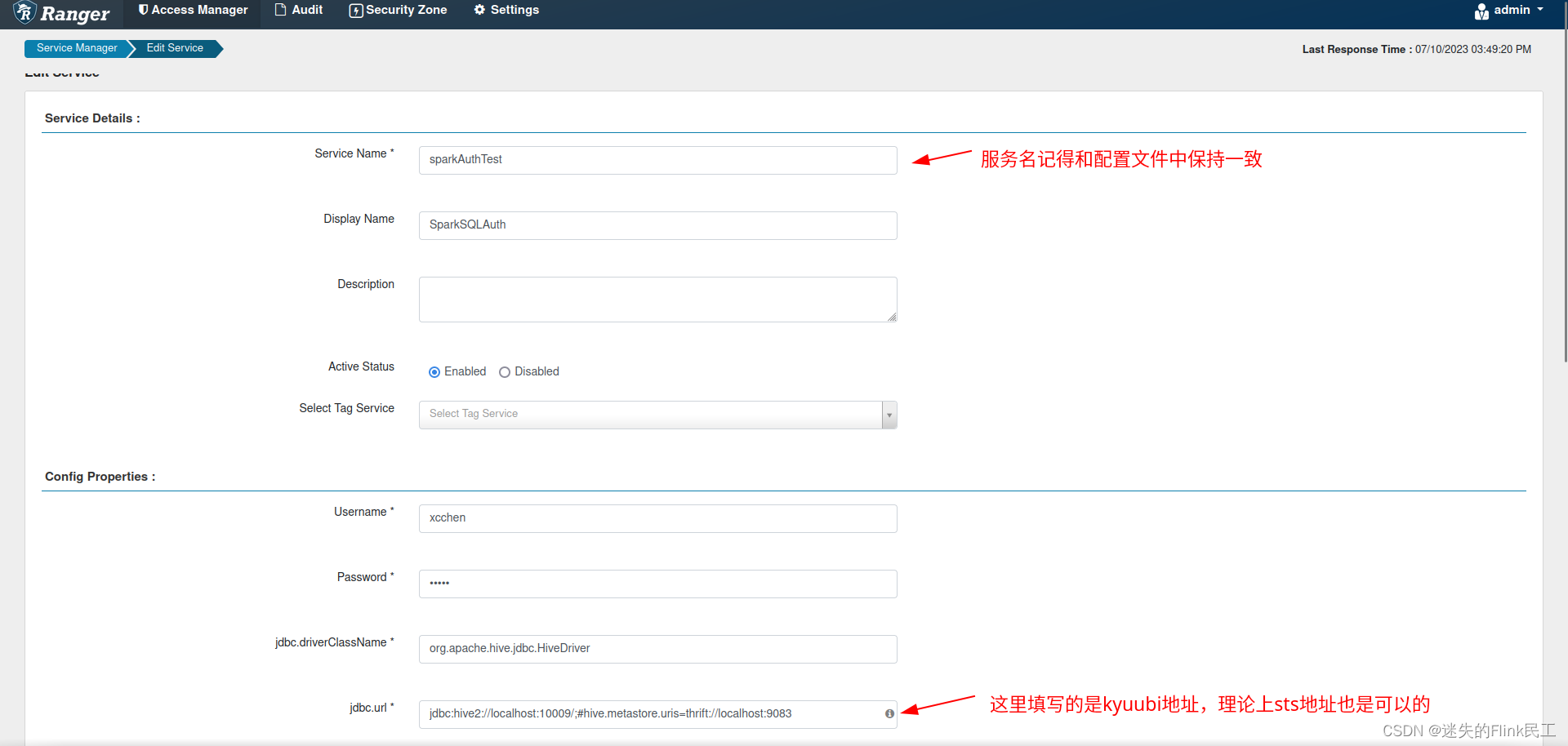Open the Access Manager menu
1568x746 pixels.
coord(193,11)
